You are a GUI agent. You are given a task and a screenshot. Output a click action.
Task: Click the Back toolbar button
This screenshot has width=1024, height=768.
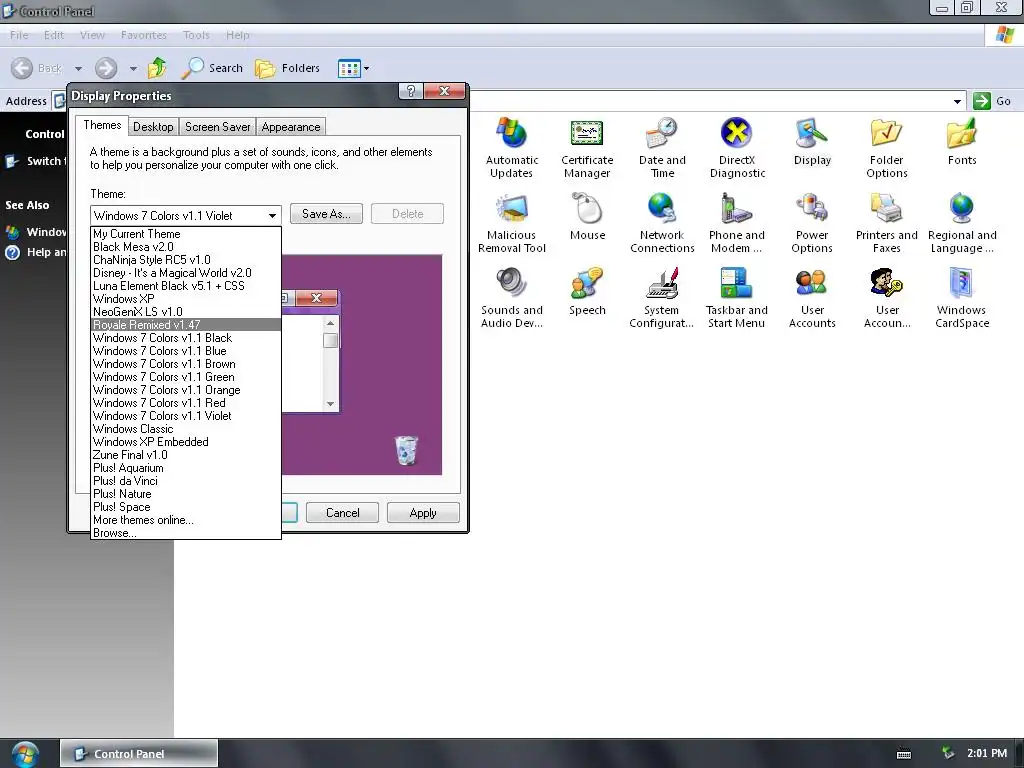37,68
